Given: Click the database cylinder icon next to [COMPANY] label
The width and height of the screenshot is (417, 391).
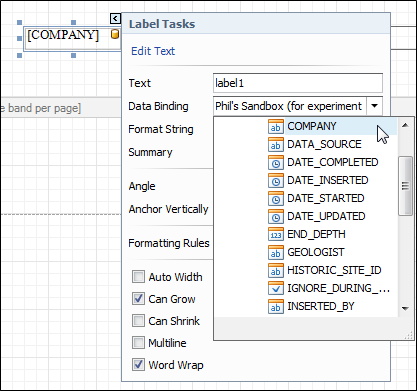Looking at the screenshot, I should [x=115, y=34].
